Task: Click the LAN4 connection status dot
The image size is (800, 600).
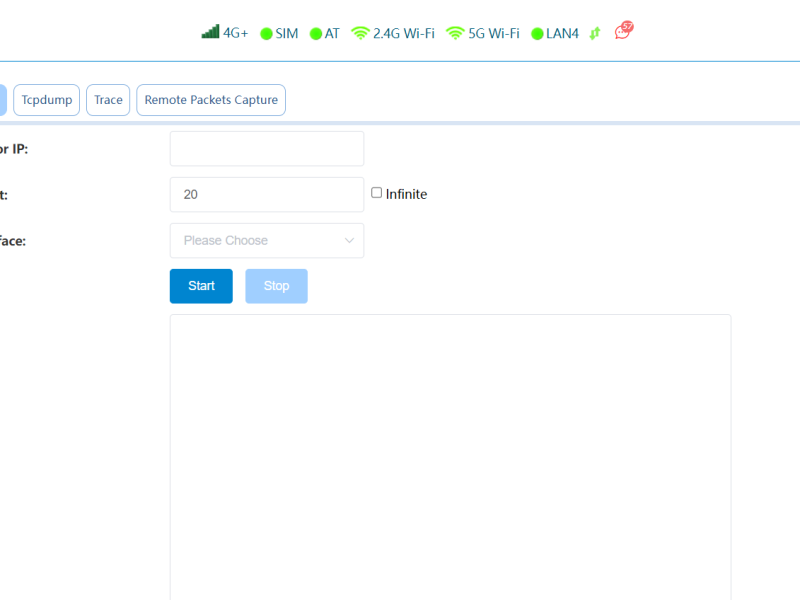Action: (x=537, y=34)
